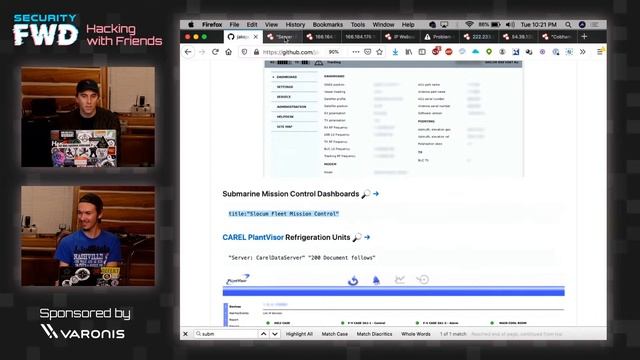Toggle Match Case in find bar
Viewport: 640px width, 360px height.
click(x=335, y=334)
